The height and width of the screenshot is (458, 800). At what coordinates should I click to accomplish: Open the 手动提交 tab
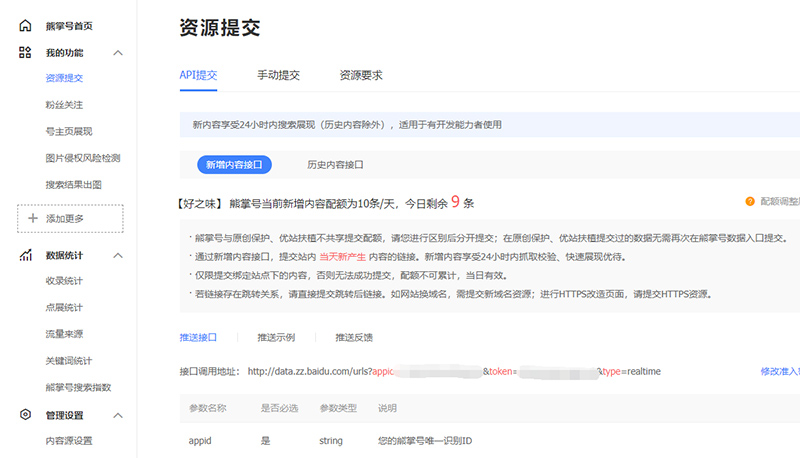click(278, 75)
